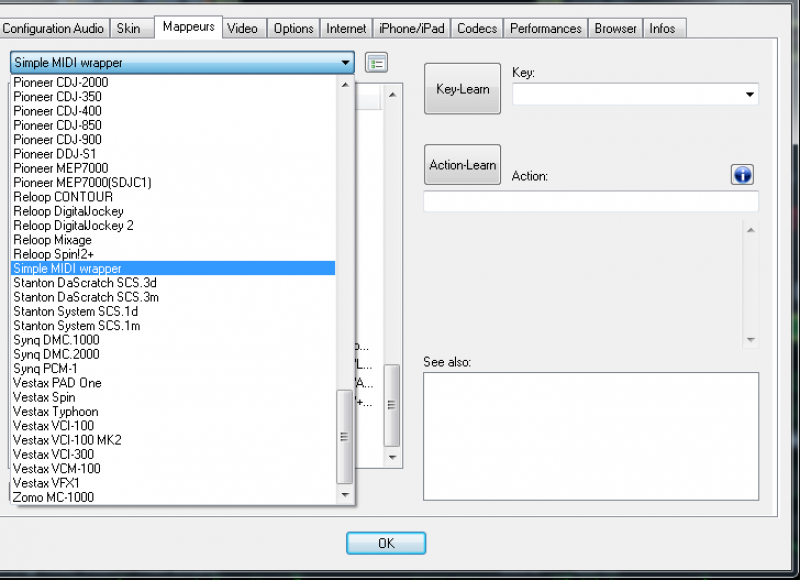Choose Synq PCM-1 from the list
Screen dimensions: 800x580
(x=173, y=368)
